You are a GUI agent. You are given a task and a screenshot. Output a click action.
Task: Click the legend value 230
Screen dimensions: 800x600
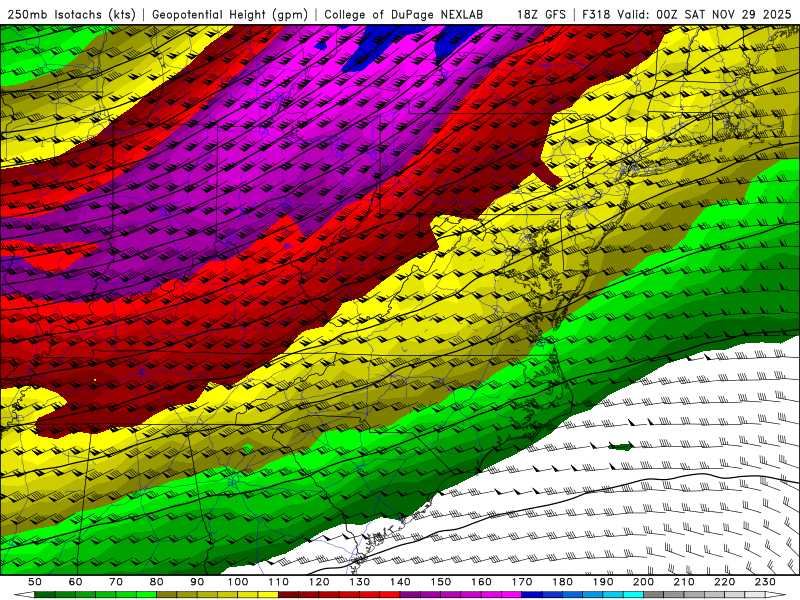click(765, 582)
